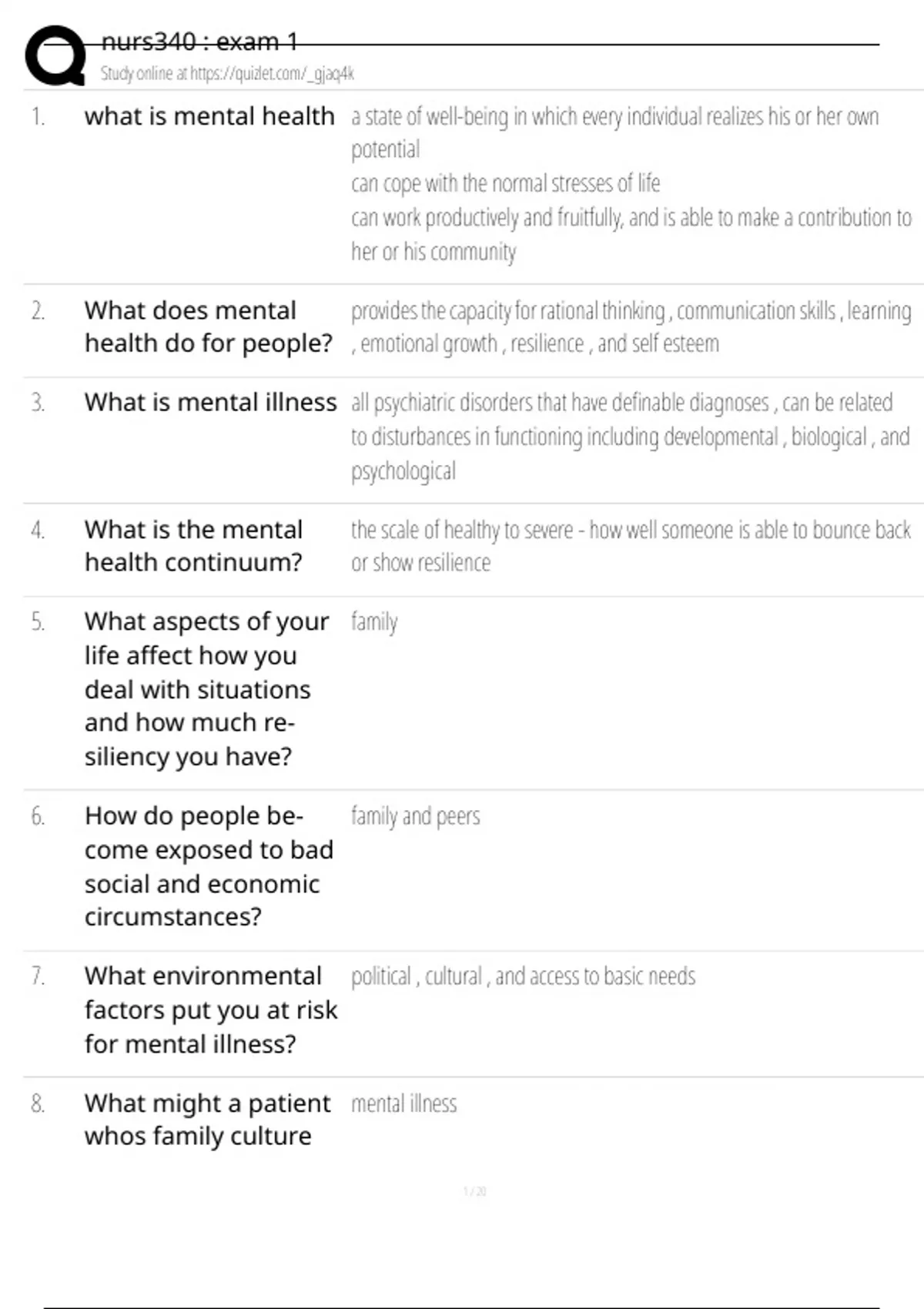924x1309 pixels.
Task: Click the page number indicator '1 / 20'
Action: (474, 1191)
